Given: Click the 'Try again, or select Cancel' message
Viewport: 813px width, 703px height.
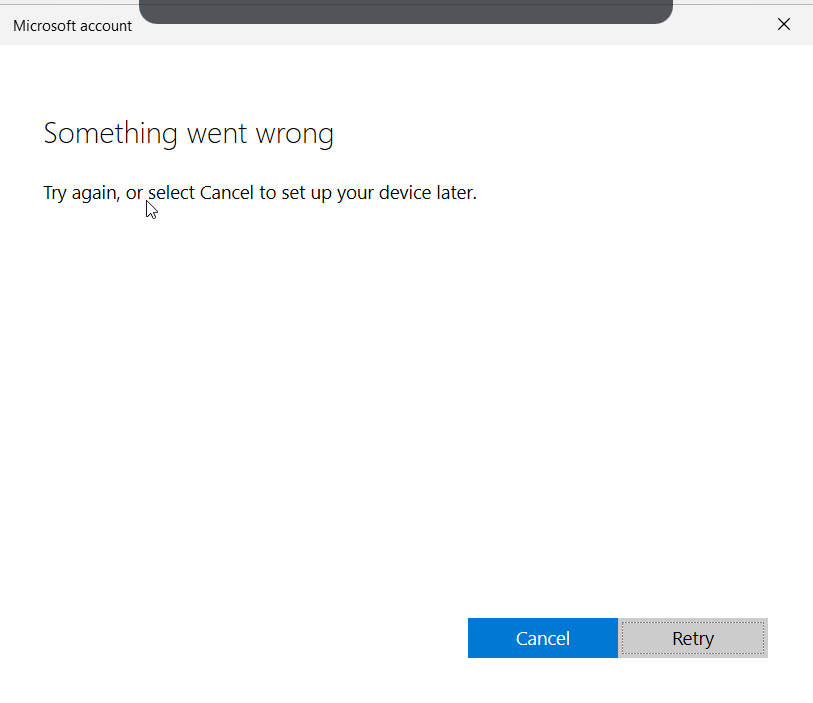Looking at the screenshot, I should point(260,193).
